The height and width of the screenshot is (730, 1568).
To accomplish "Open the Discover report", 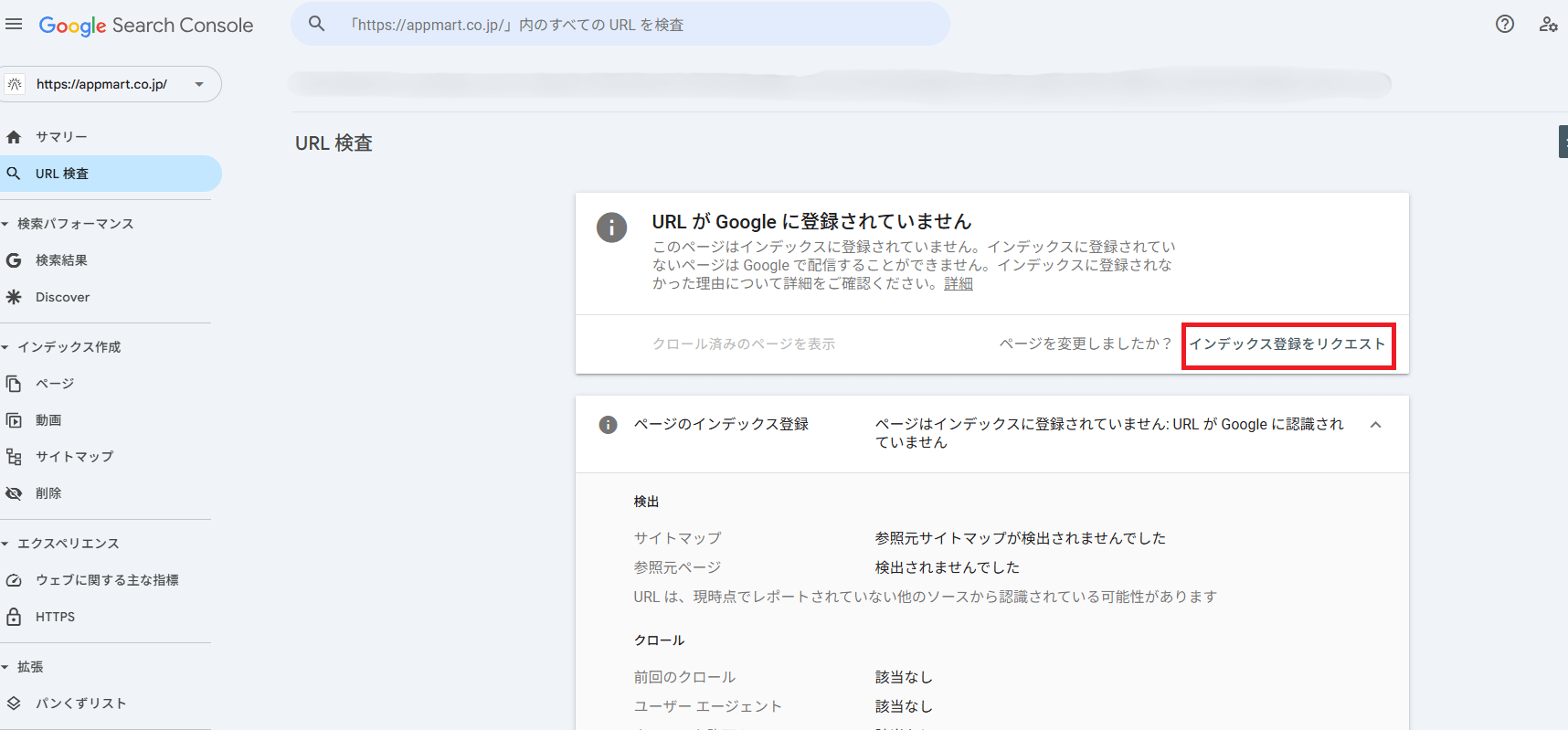I will pyautogui.click(x=111, y=297).
